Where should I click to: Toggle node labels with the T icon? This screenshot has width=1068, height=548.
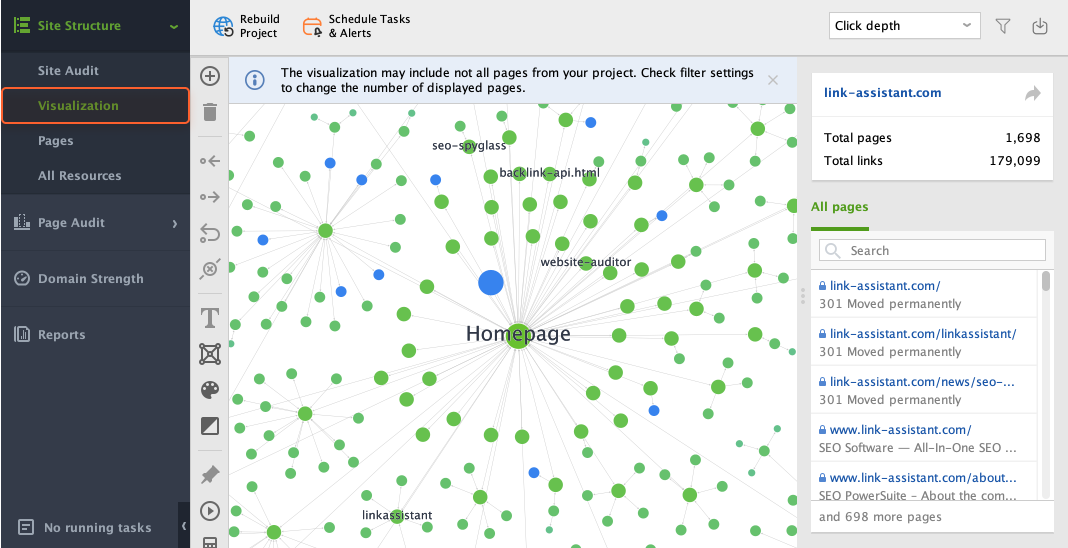(x=210, y=318)
